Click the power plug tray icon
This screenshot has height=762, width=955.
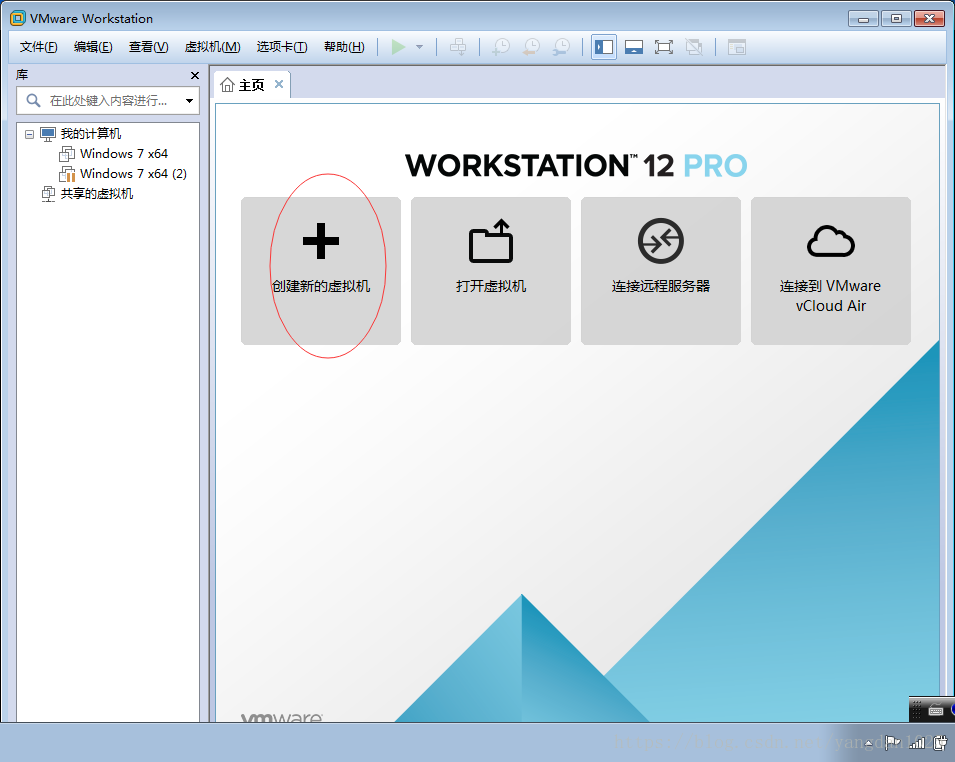(940, 742)
